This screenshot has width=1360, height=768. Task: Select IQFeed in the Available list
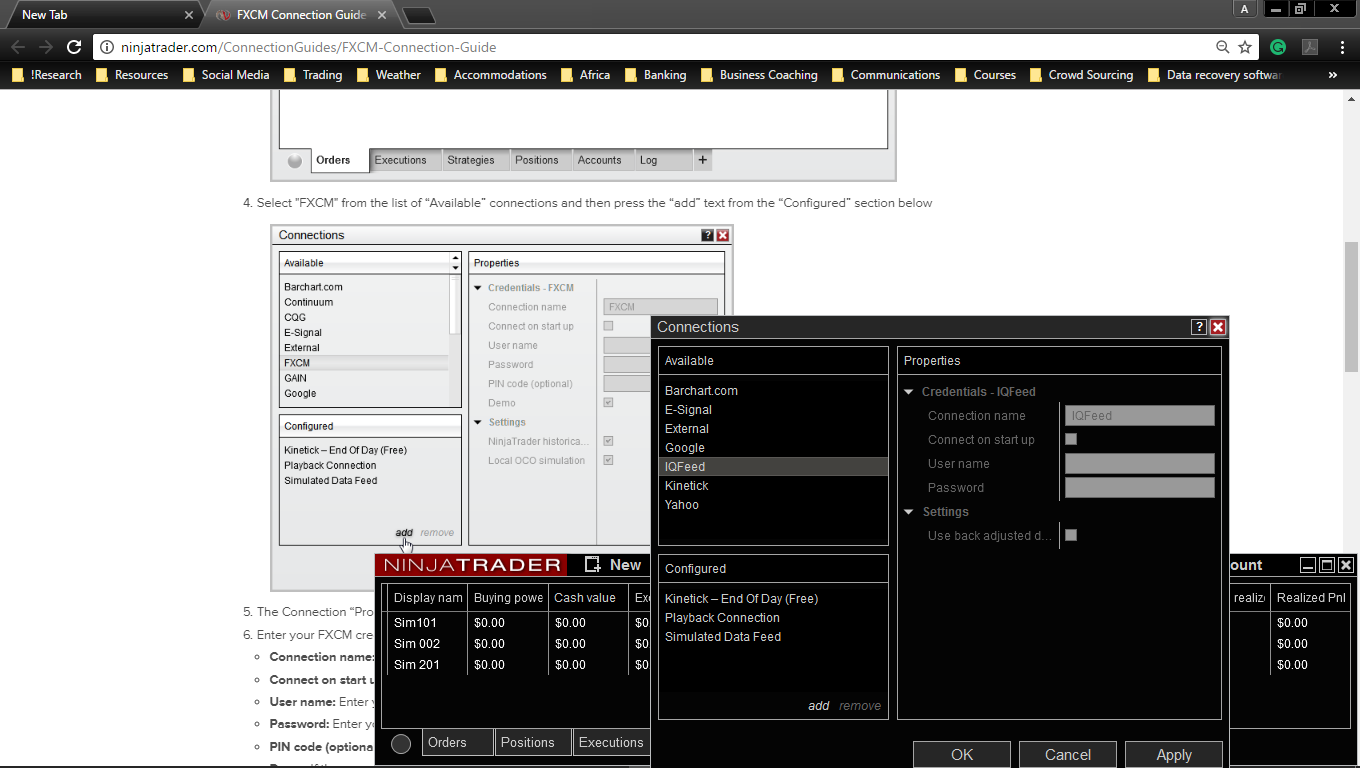click(773, 467)
